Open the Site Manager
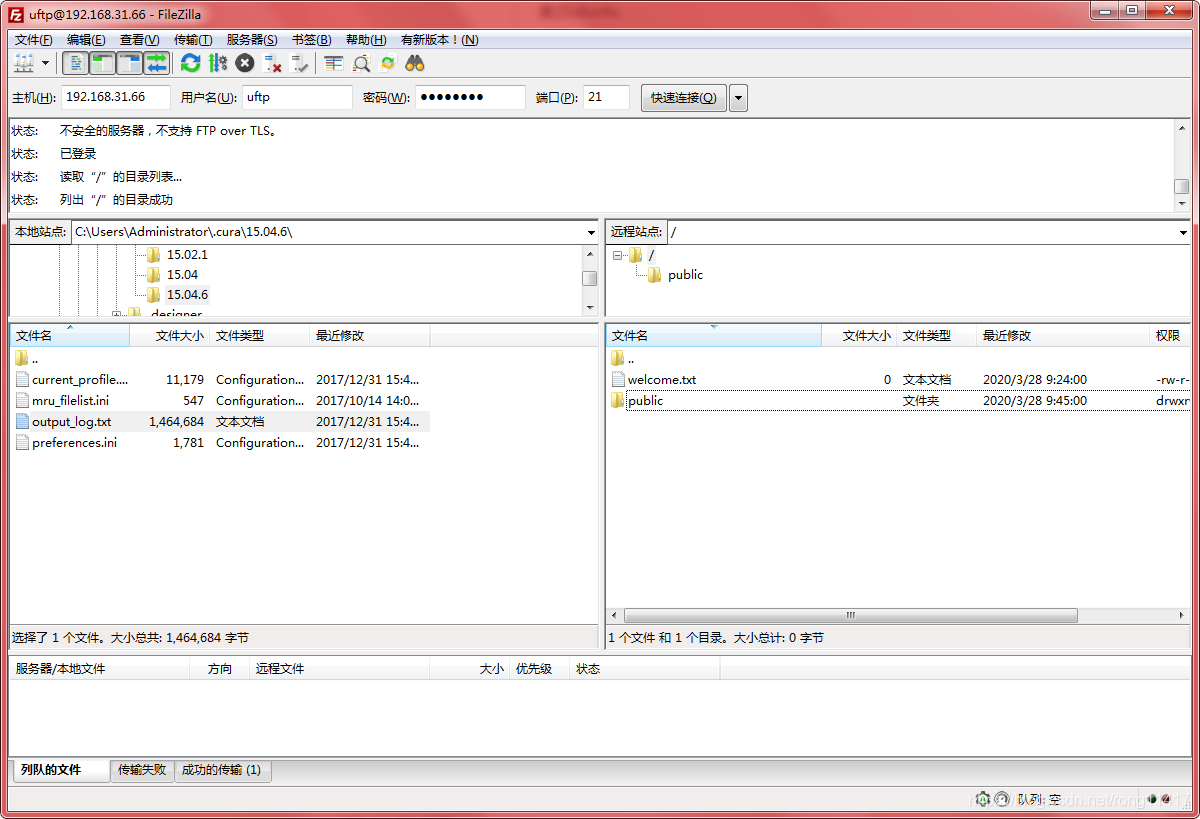The width and height of the screenshot is (1200, 819). click(22, 62)
